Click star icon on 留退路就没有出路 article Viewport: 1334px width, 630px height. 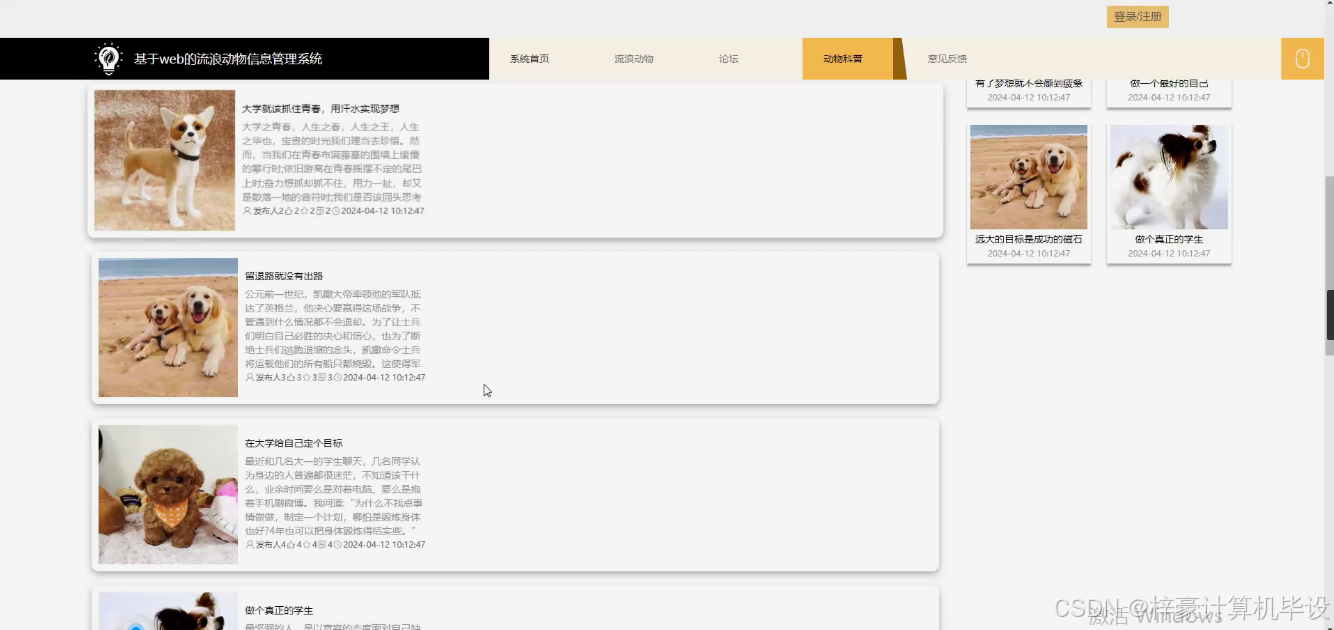307,378
